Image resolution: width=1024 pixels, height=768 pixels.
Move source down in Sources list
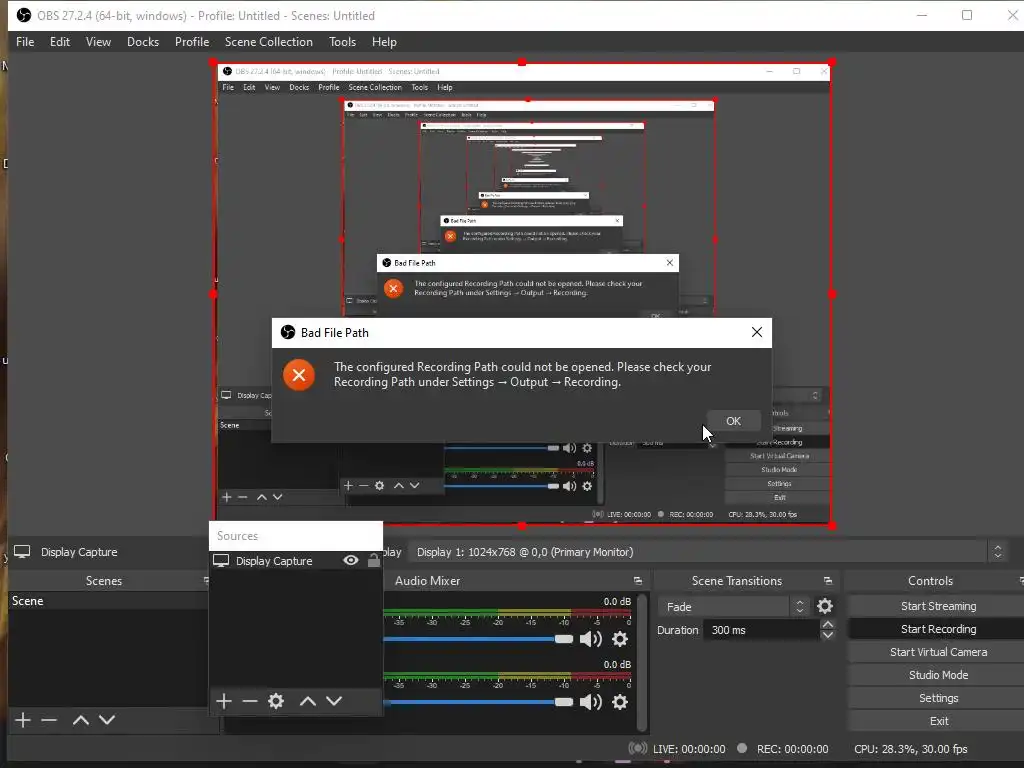334,701
